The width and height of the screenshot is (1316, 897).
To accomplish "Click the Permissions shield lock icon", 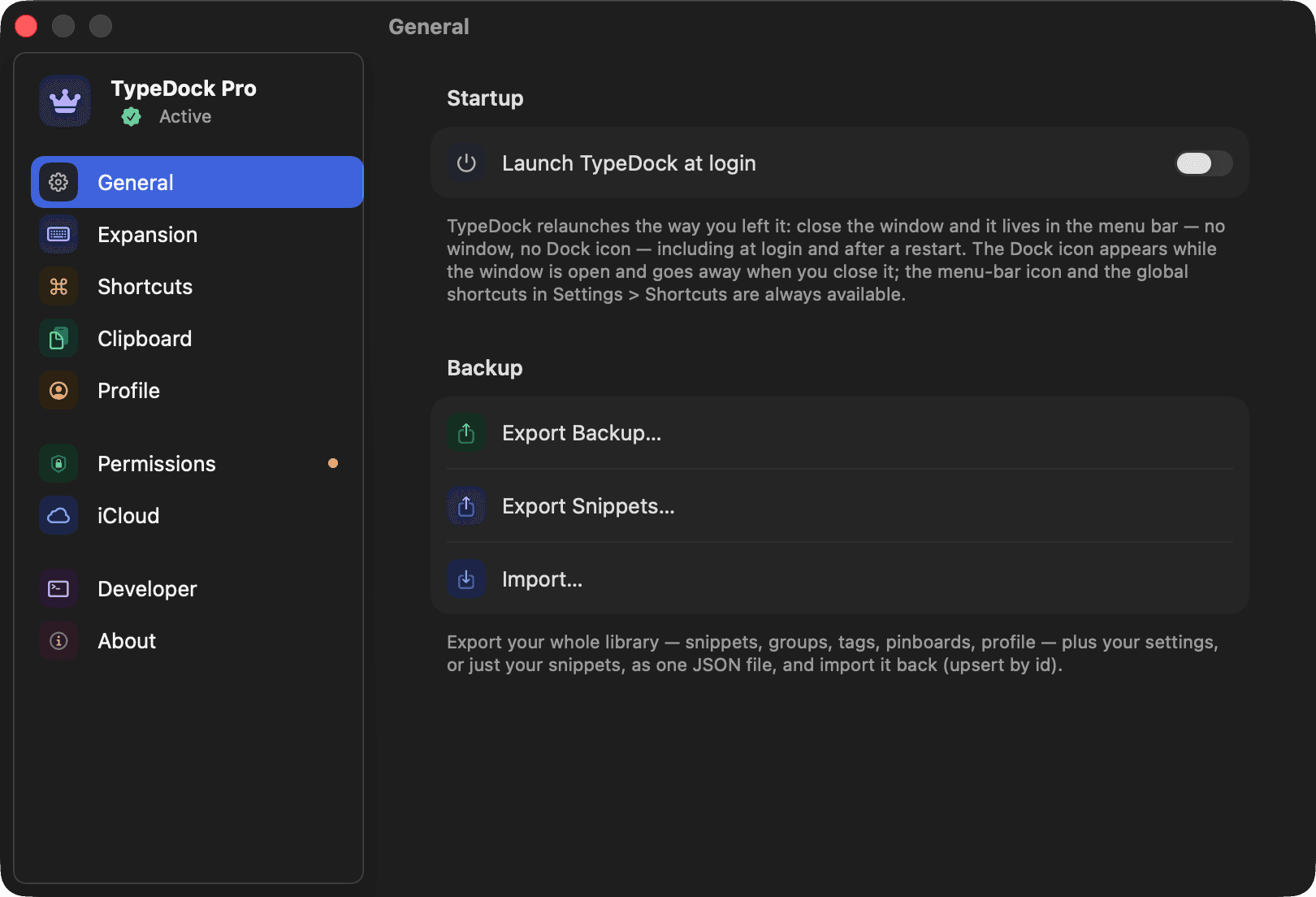I will coord(58,463).
